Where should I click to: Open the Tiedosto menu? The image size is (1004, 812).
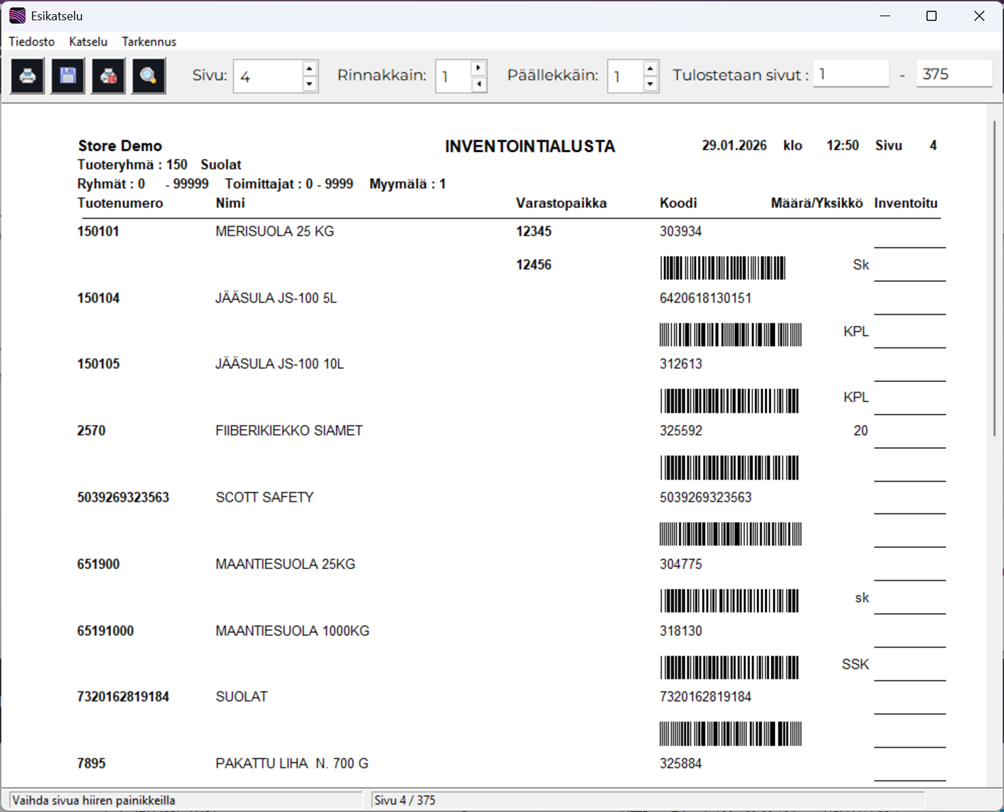pos(32,42)
